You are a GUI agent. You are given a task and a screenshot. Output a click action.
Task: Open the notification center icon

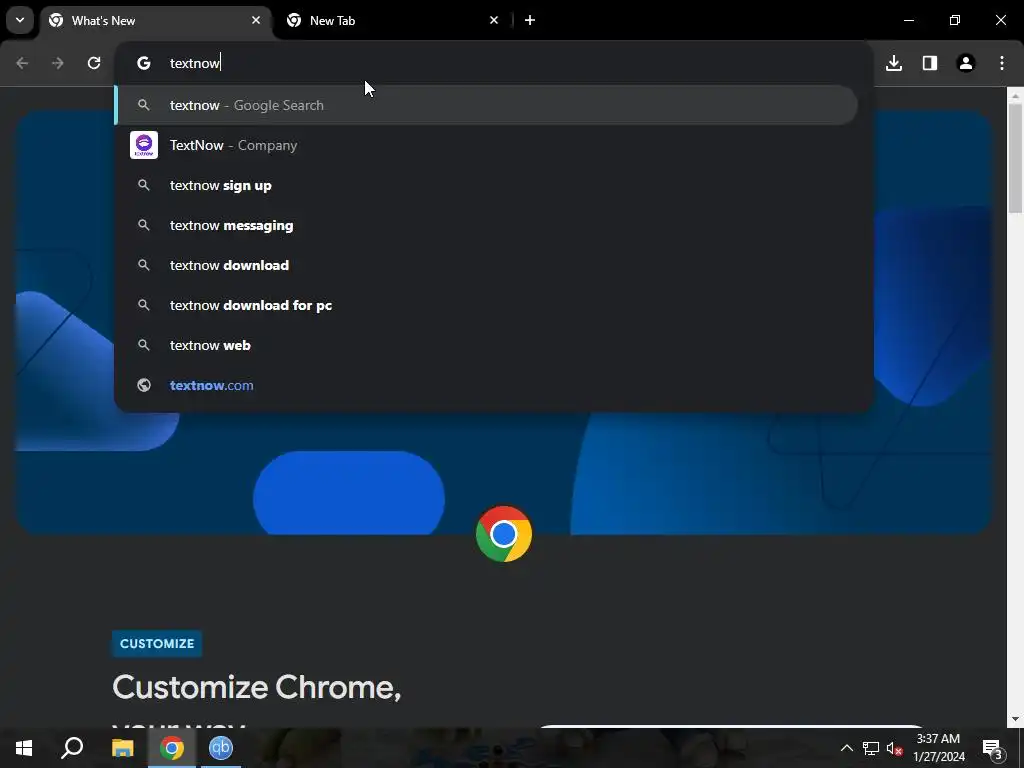coord(993,748)
